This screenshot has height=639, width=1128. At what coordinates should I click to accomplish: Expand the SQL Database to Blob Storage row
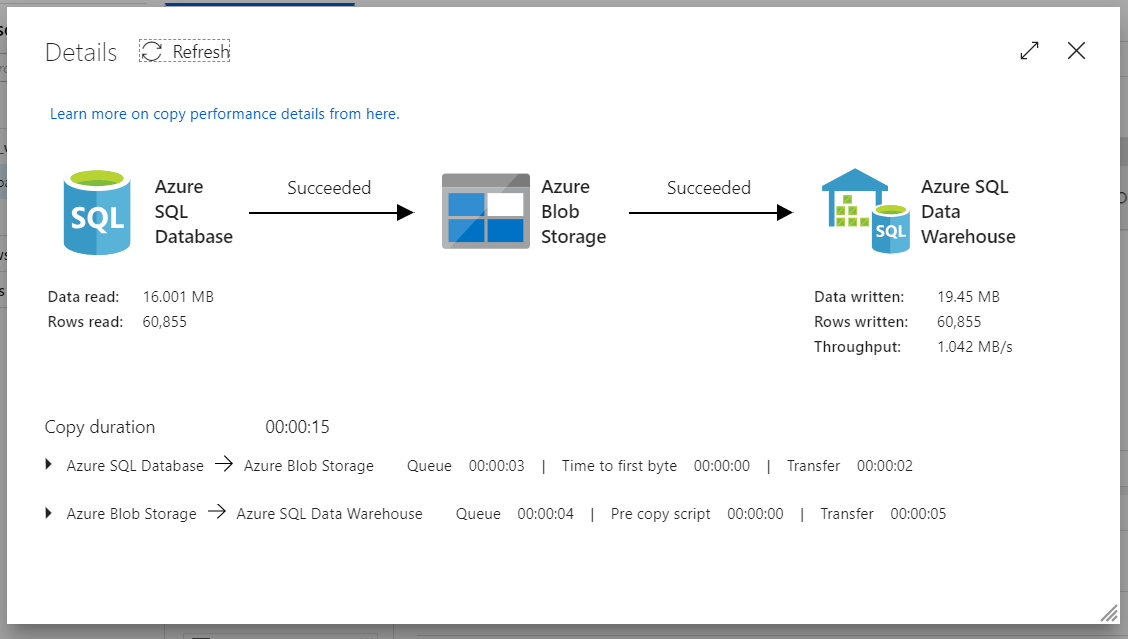[x=50, y=465]
